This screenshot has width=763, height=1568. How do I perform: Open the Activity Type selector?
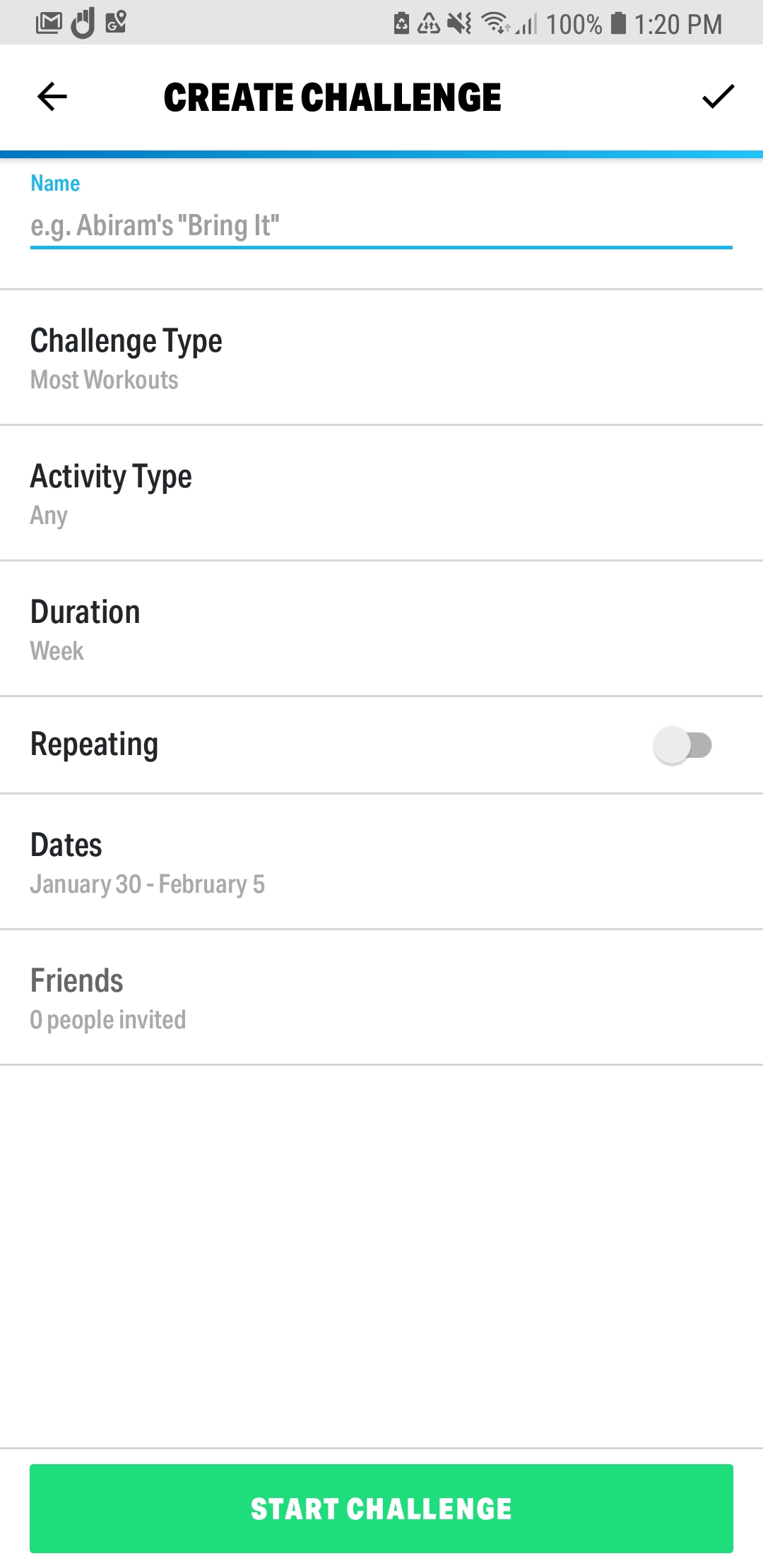[381, 494]
